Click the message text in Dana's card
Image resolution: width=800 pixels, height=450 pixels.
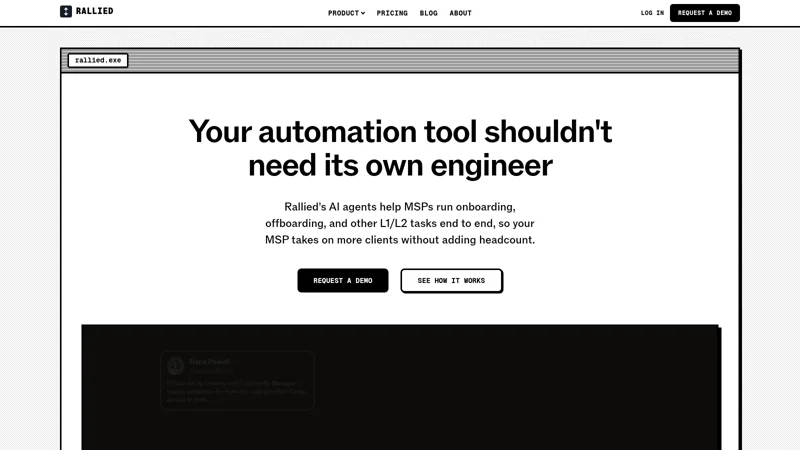pyautogui.click(x=236, y=391)
